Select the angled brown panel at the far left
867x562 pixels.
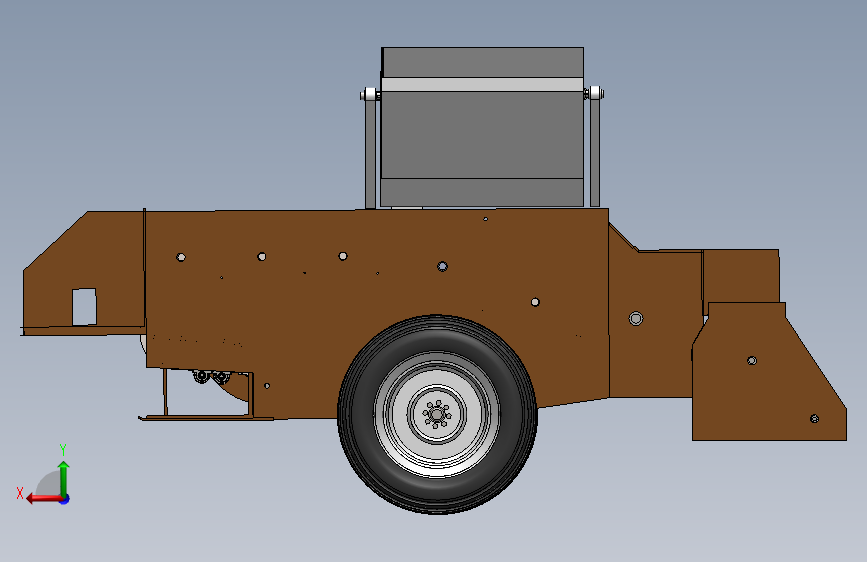[84, 272]
